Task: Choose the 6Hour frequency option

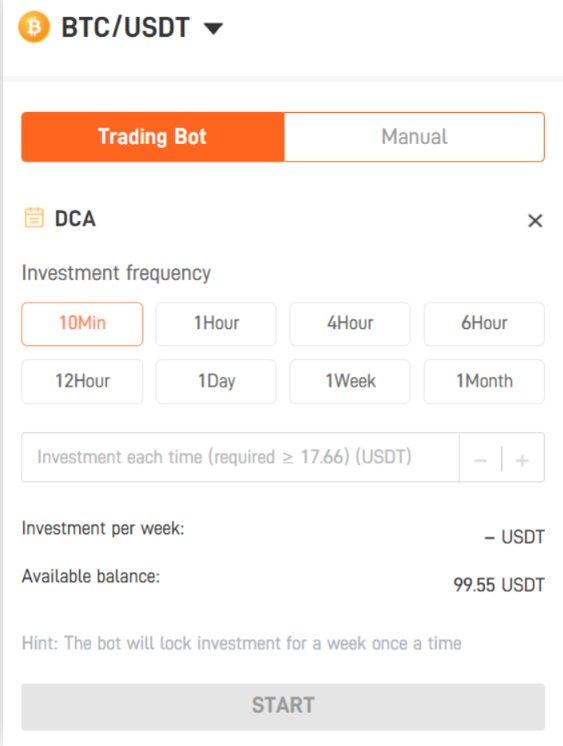Action: pos(484,324)
